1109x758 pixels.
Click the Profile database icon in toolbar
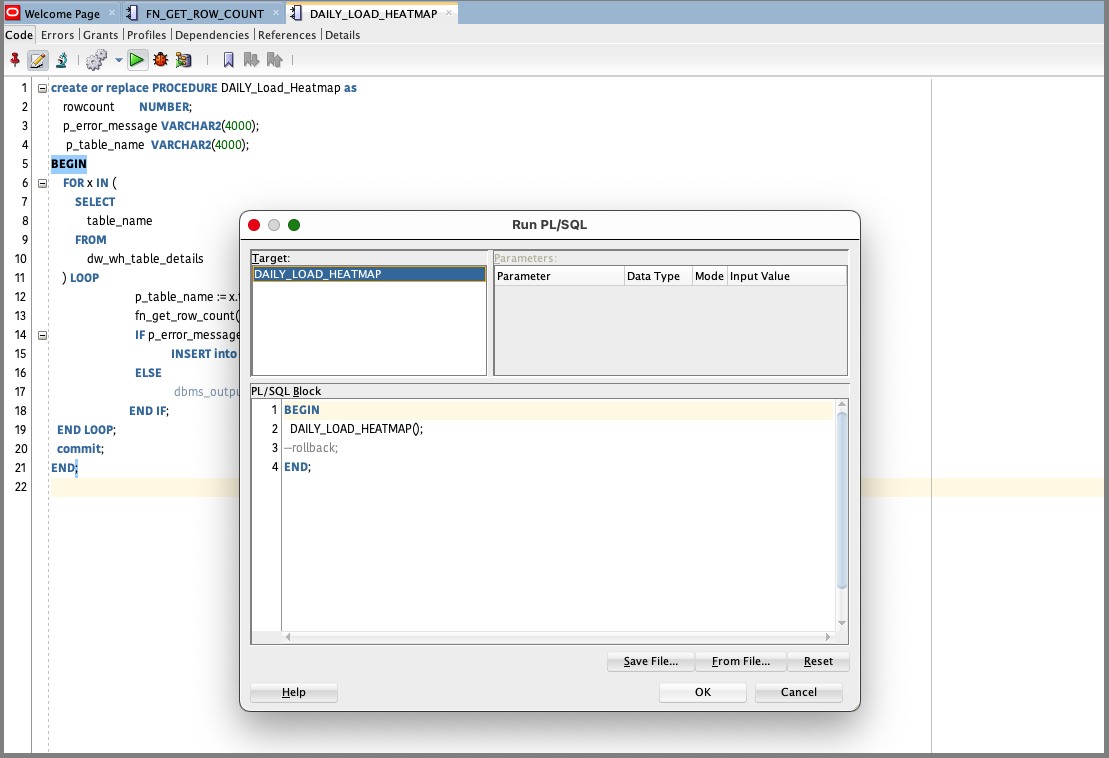pos(184,60)
